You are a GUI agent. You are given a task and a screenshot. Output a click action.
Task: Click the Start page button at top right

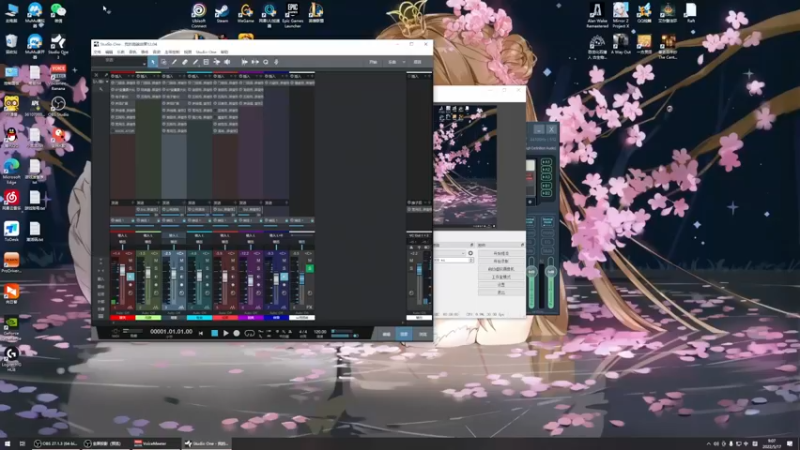[x=373, y=62]
